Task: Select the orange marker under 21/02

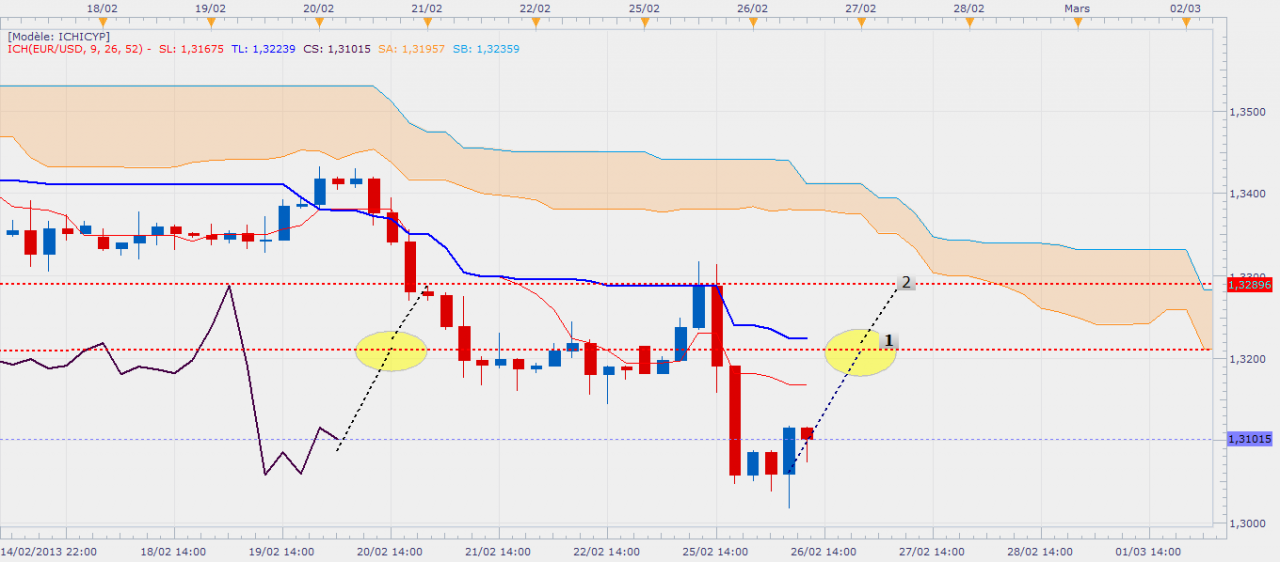Action: point(426,20)
